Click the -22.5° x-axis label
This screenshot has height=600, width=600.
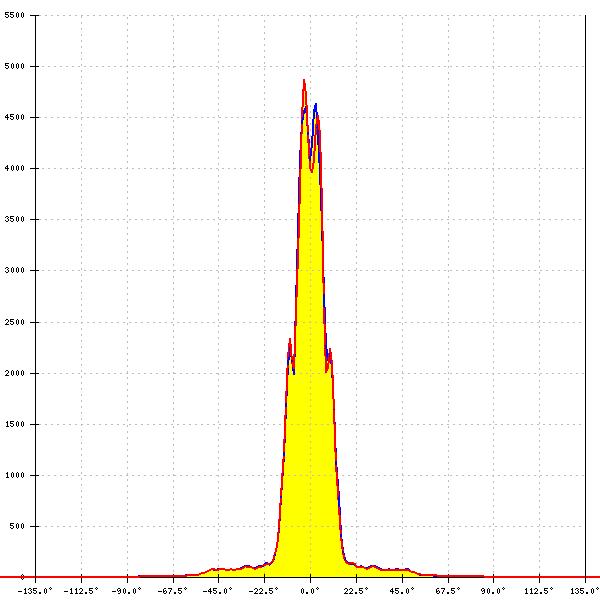(x=264, y=591)
